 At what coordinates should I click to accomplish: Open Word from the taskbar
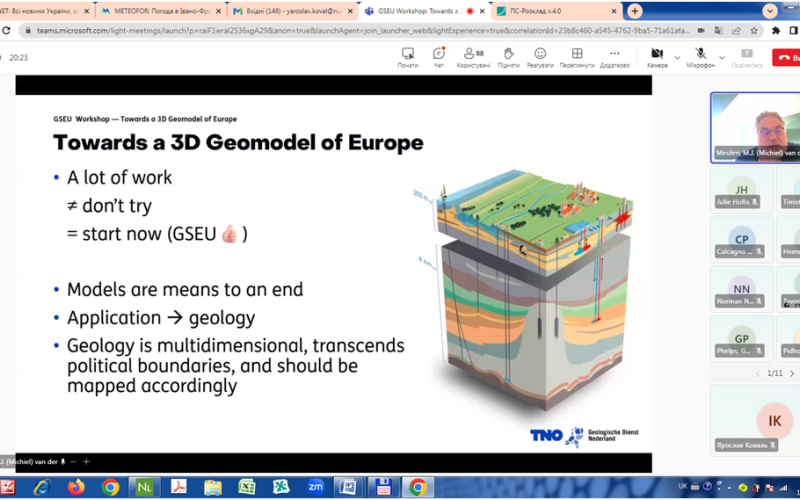pyautogui.click(x=349, y=488)
